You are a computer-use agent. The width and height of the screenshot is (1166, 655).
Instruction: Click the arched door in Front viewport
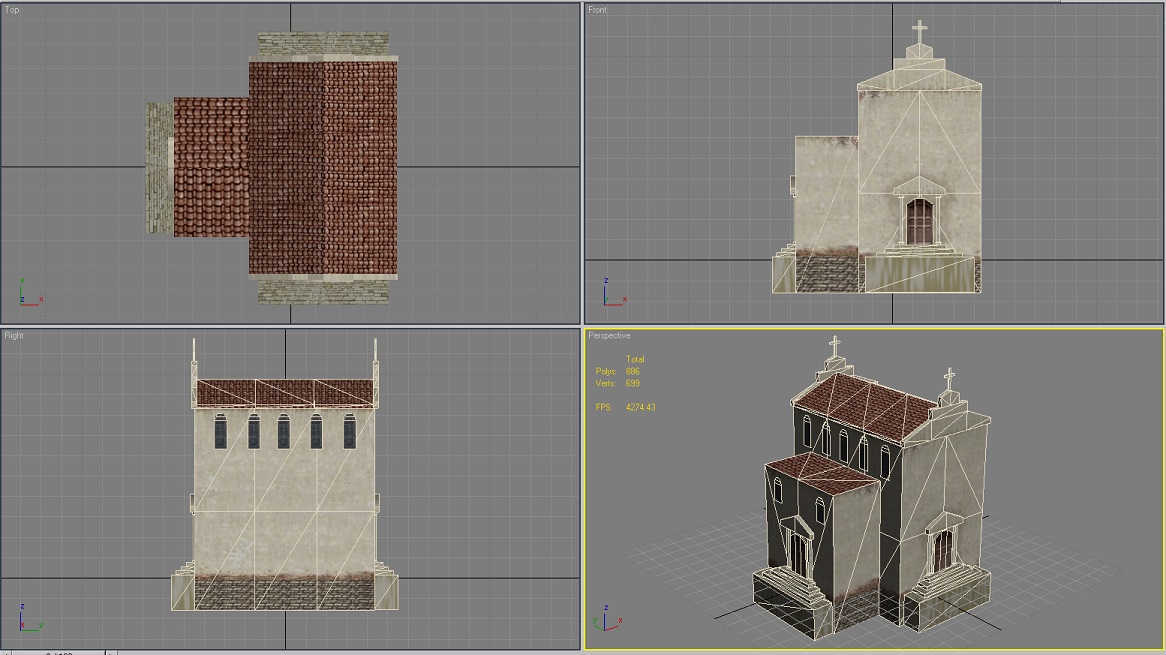919,222
